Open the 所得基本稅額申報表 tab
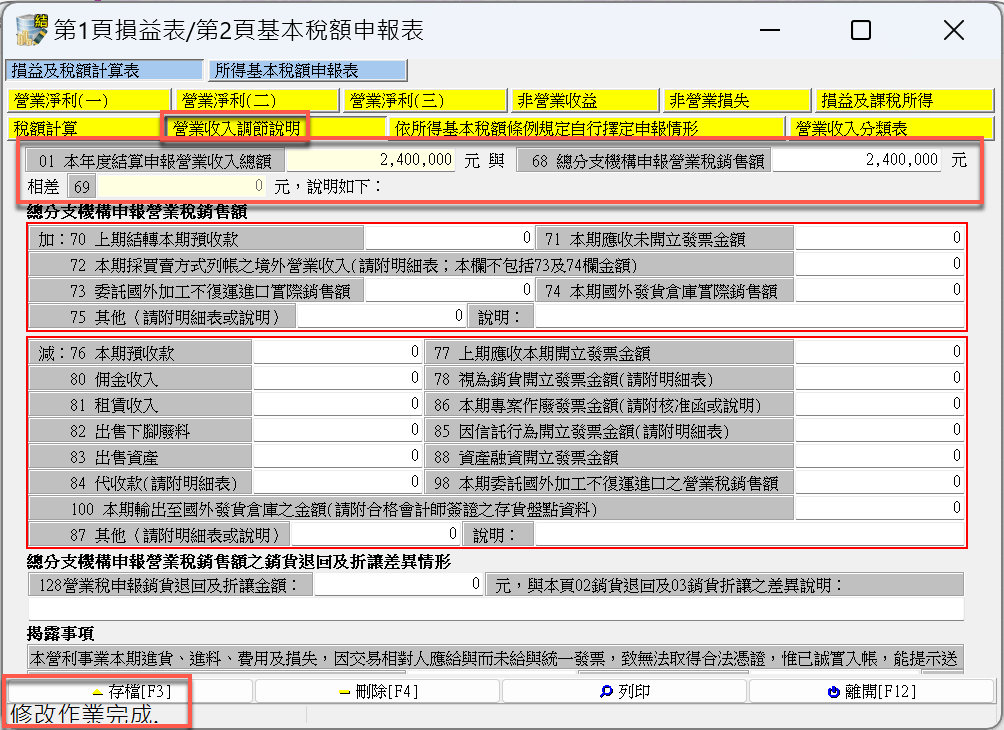This screenshot has width=1004, height=730. pos(308,70)
